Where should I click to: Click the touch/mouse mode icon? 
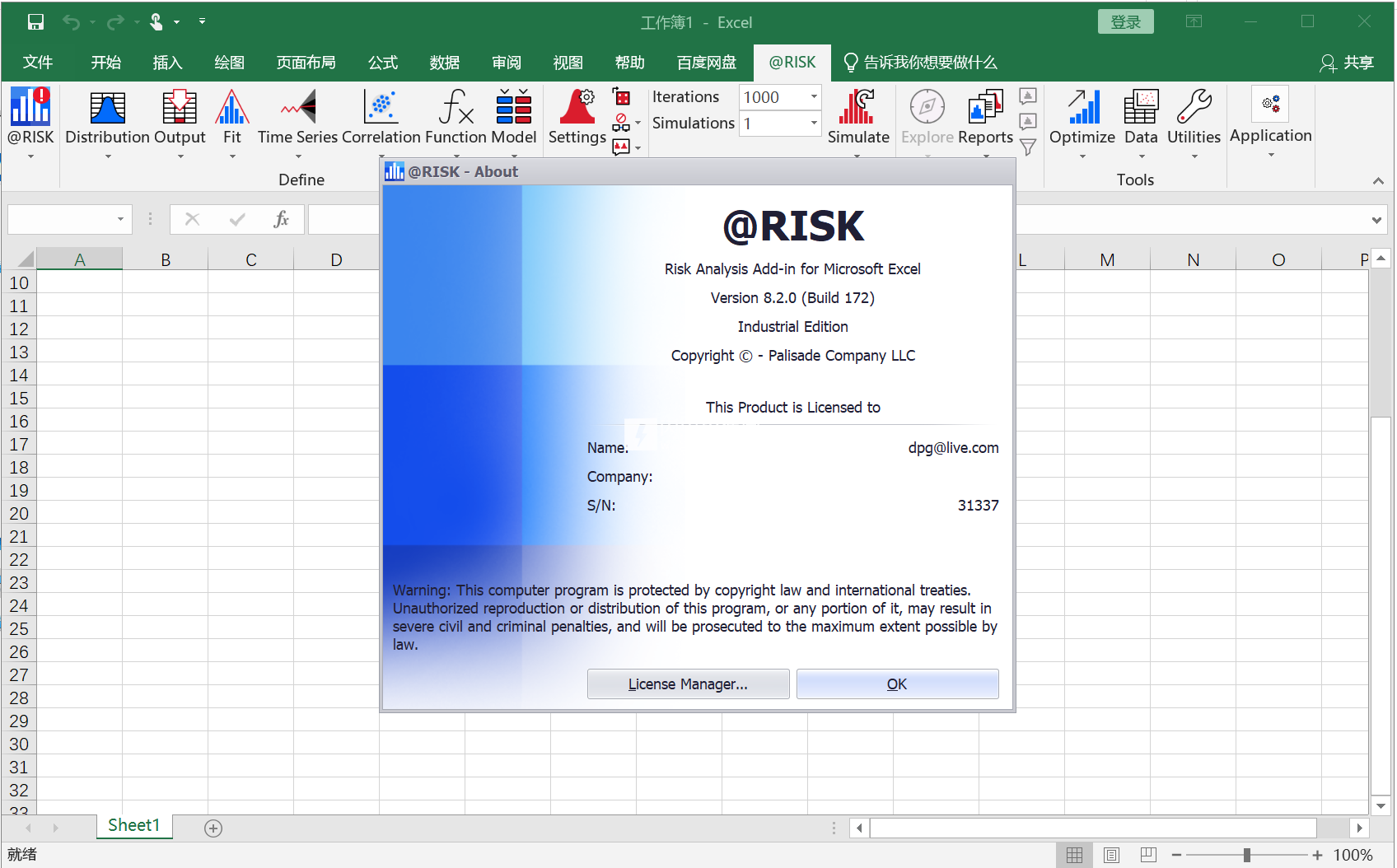point(157,22)
